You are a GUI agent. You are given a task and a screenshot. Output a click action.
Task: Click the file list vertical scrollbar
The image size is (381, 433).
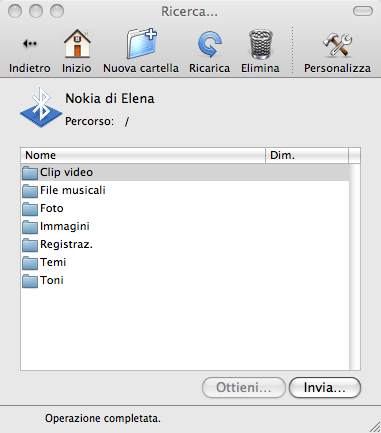[355, 266]
